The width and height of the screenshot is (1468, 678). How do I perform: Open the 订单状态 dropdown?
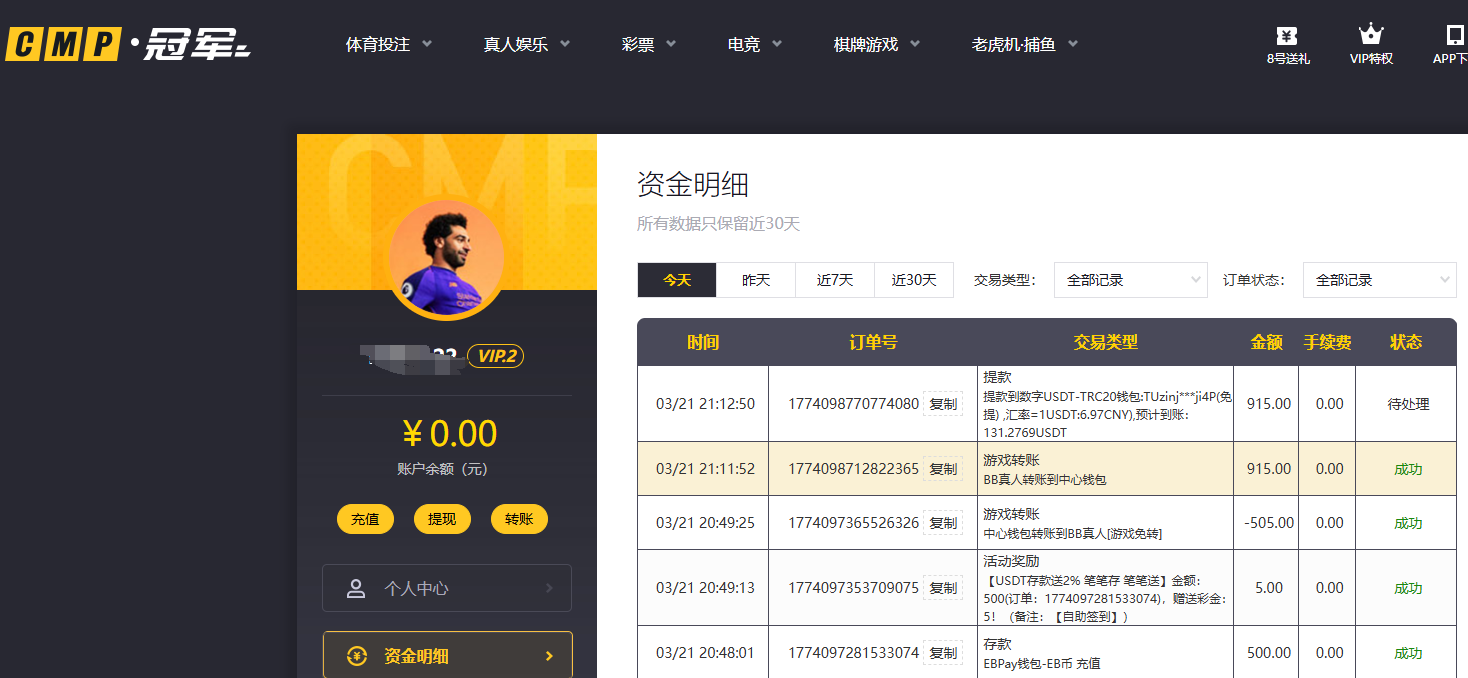point(1379,280)
